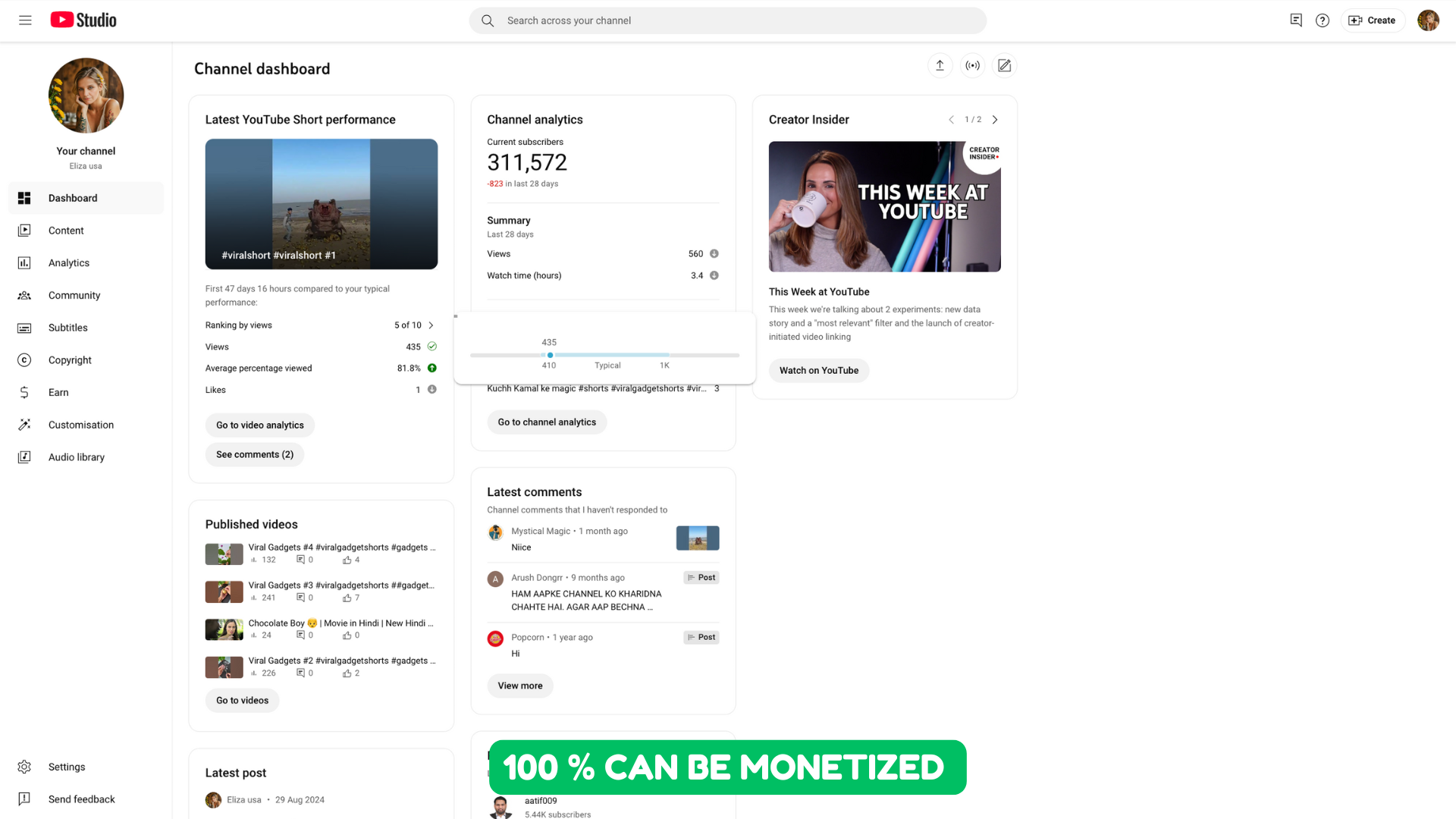Image resolution: width=1456 pixels, height=819 pixels.
Task: Open Copyright in the sidebar
Action: (86, 360)
